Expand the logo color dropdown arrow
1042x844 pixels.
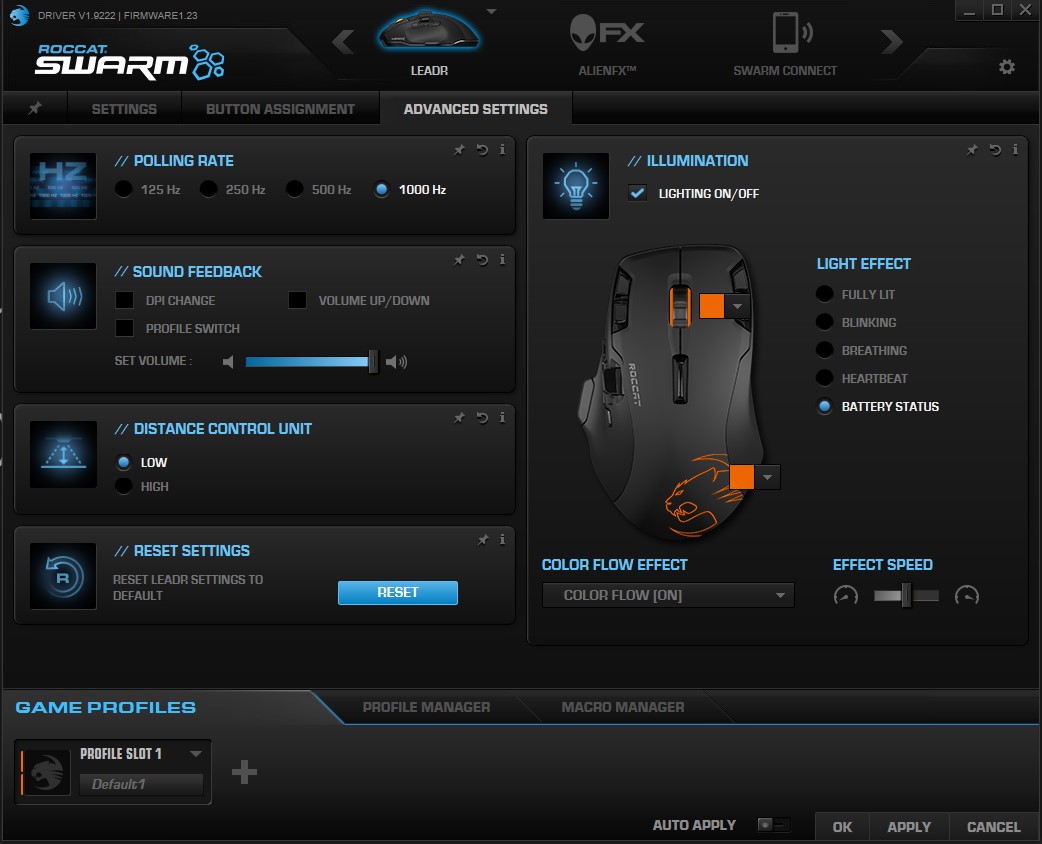tap(768, 477)
